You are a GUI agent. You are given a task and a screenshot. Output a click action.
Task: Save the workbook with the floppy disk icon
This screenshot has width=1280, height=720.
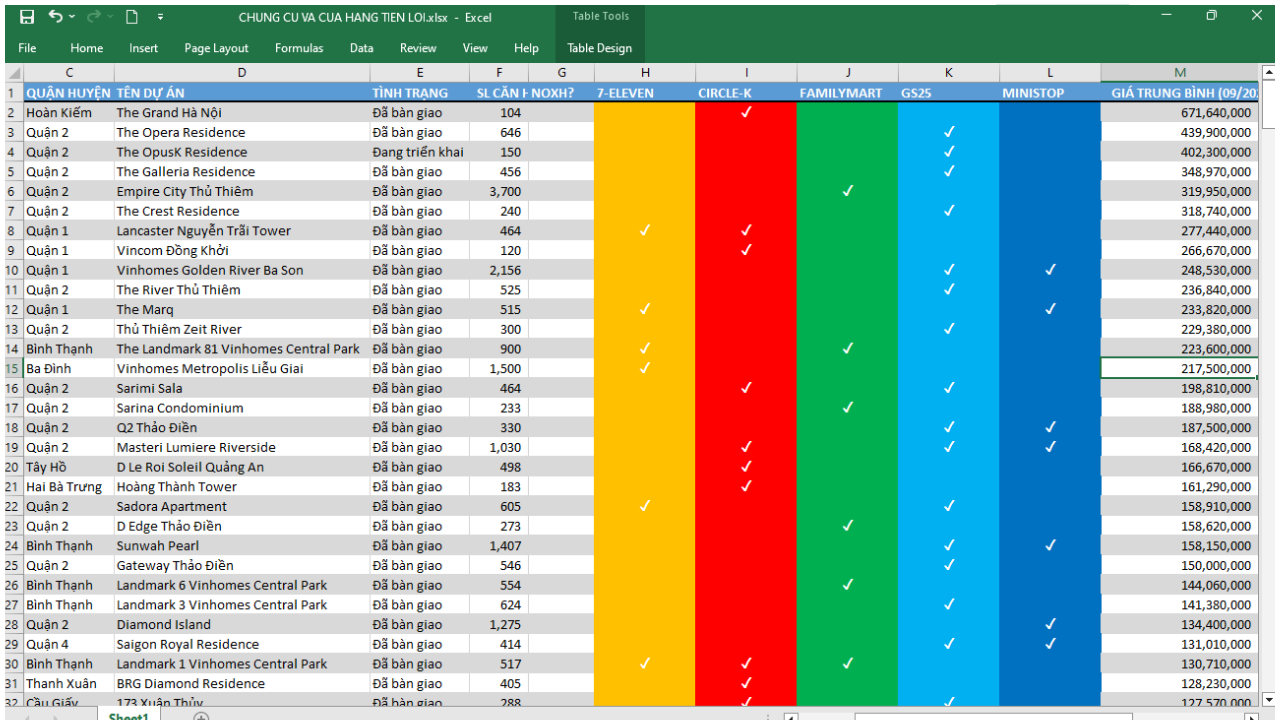tap(27, 17)
